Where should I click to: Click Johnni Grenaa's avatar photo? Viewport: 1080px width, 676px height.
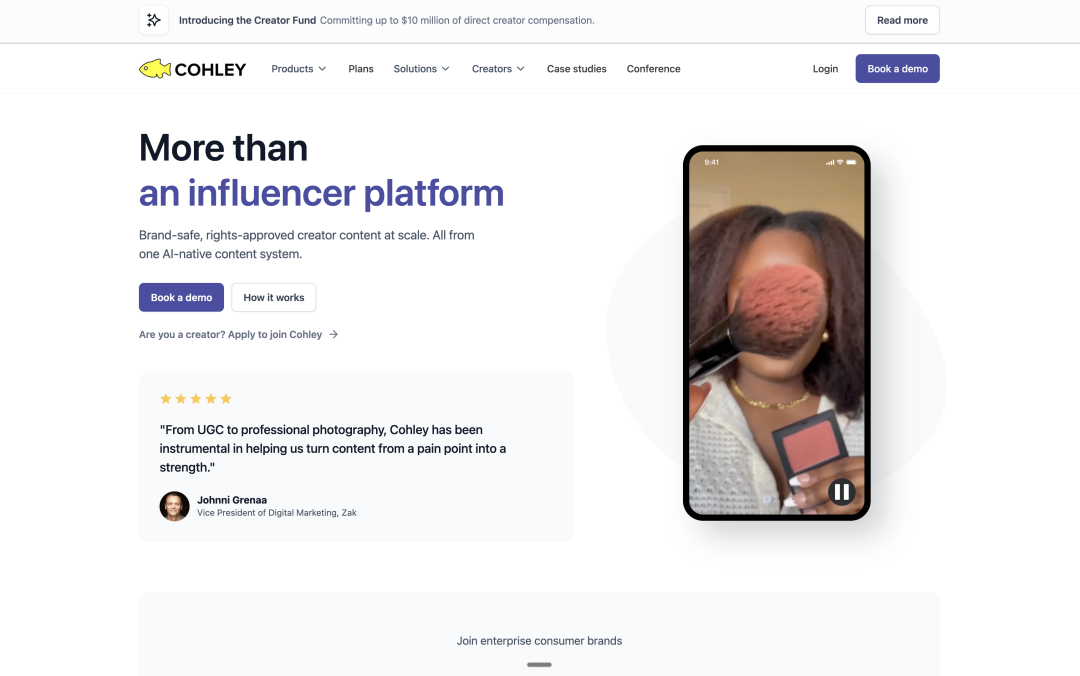(x=174, y=506)
